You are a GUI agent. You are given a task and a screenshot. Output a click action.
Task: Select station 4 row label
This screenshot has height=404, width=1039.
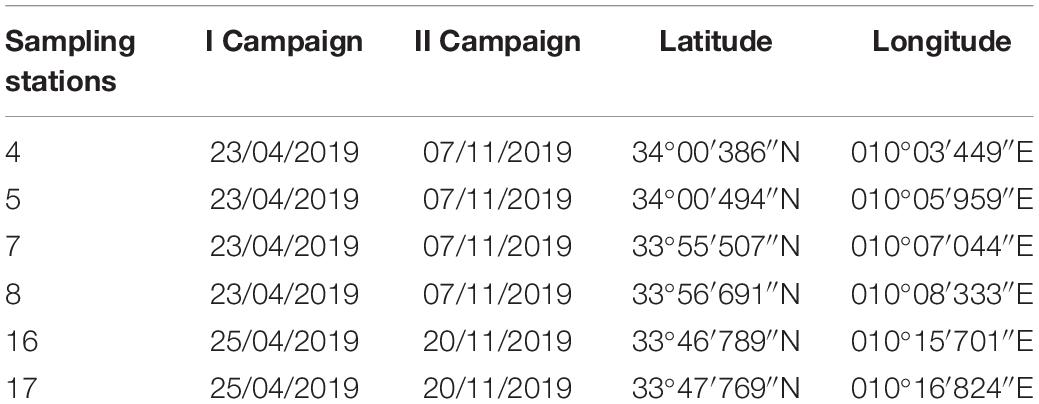pos(12,152)
